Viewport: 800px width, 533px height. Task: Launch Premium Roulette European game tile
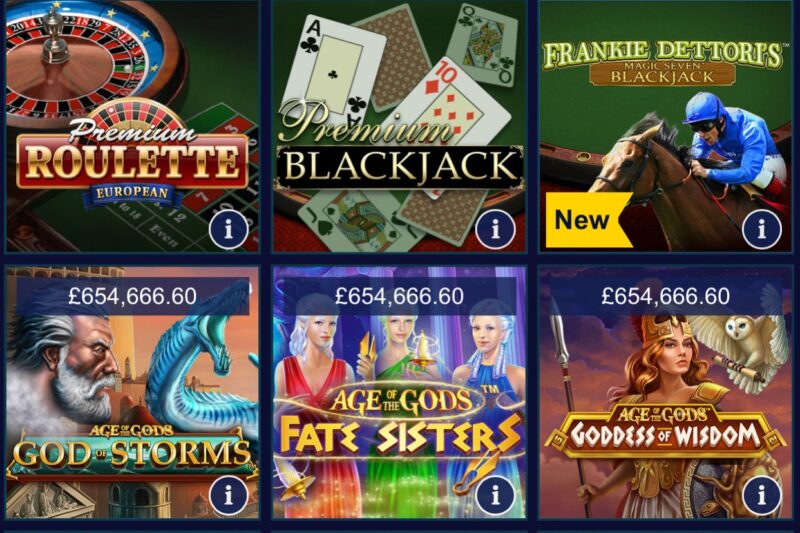[x=132, y=126]
